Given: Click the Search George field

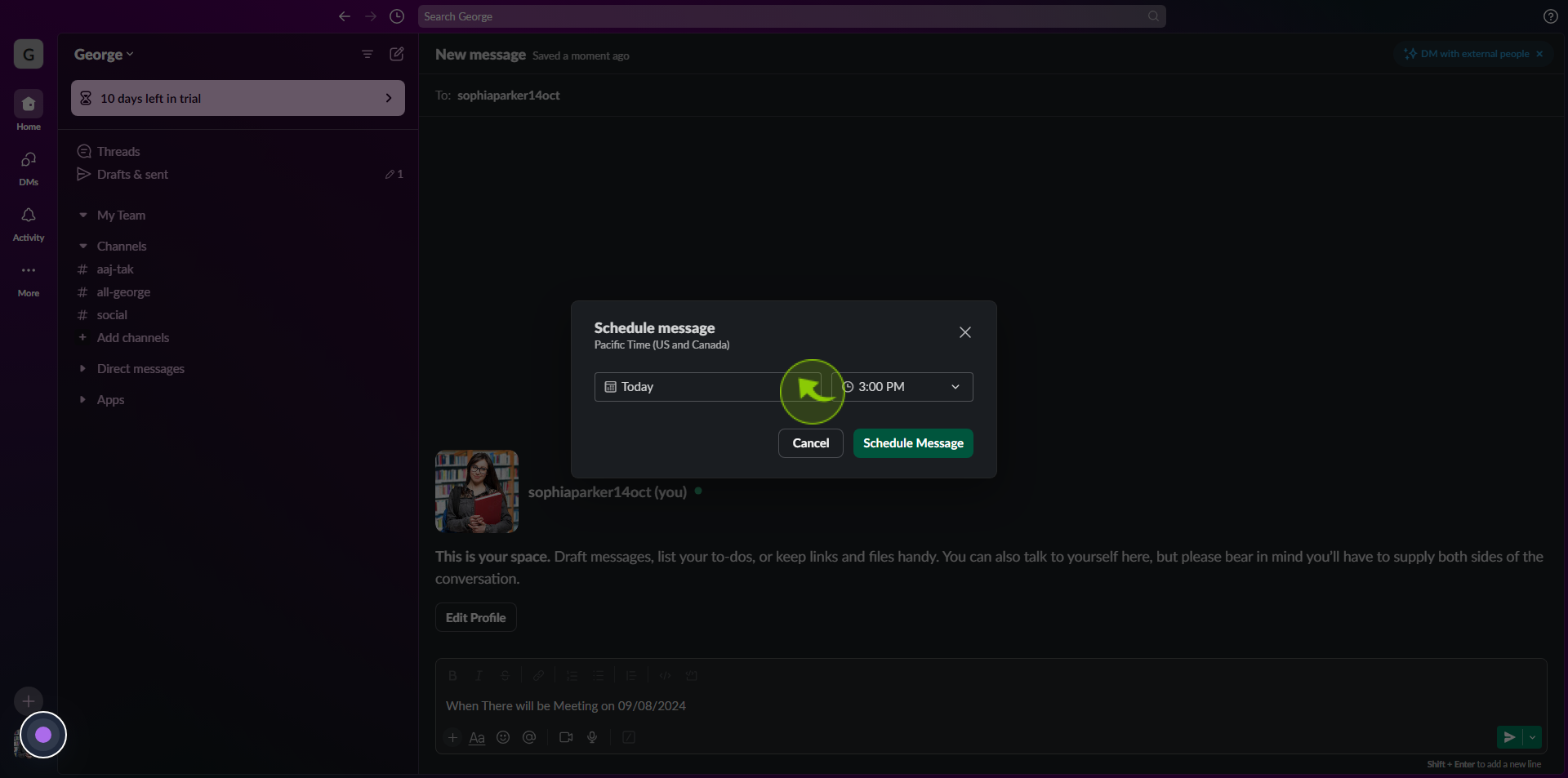Looking at the screenshot, I should pos(791,16).
